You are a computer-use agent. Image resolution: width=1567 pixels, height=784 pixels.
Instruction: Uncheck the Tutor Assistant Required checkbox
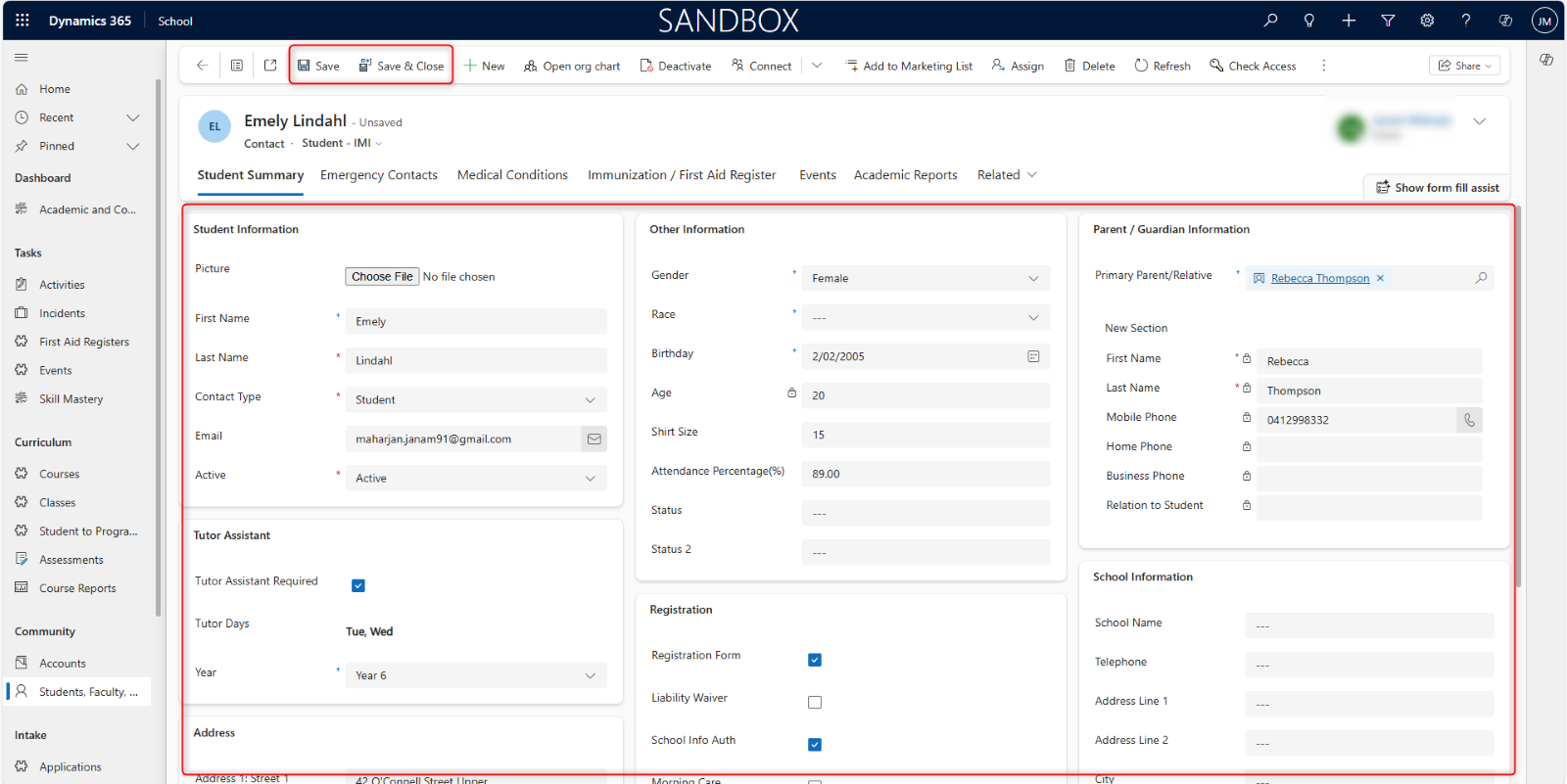pyautogui.click(x=358, y=585)
